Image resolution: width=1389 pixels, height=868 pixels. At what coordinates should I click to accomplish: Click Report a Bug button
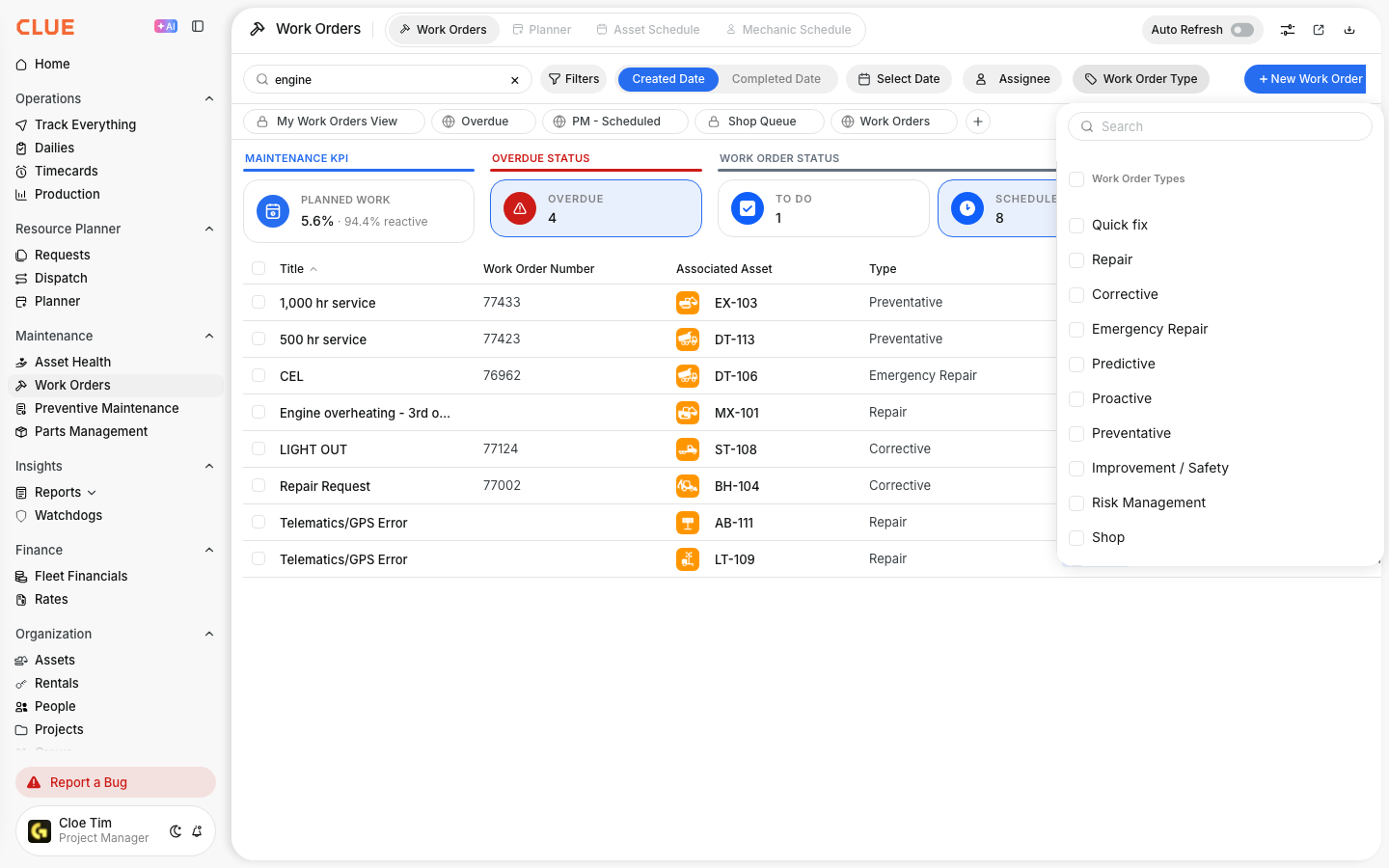tap(116, 782)
